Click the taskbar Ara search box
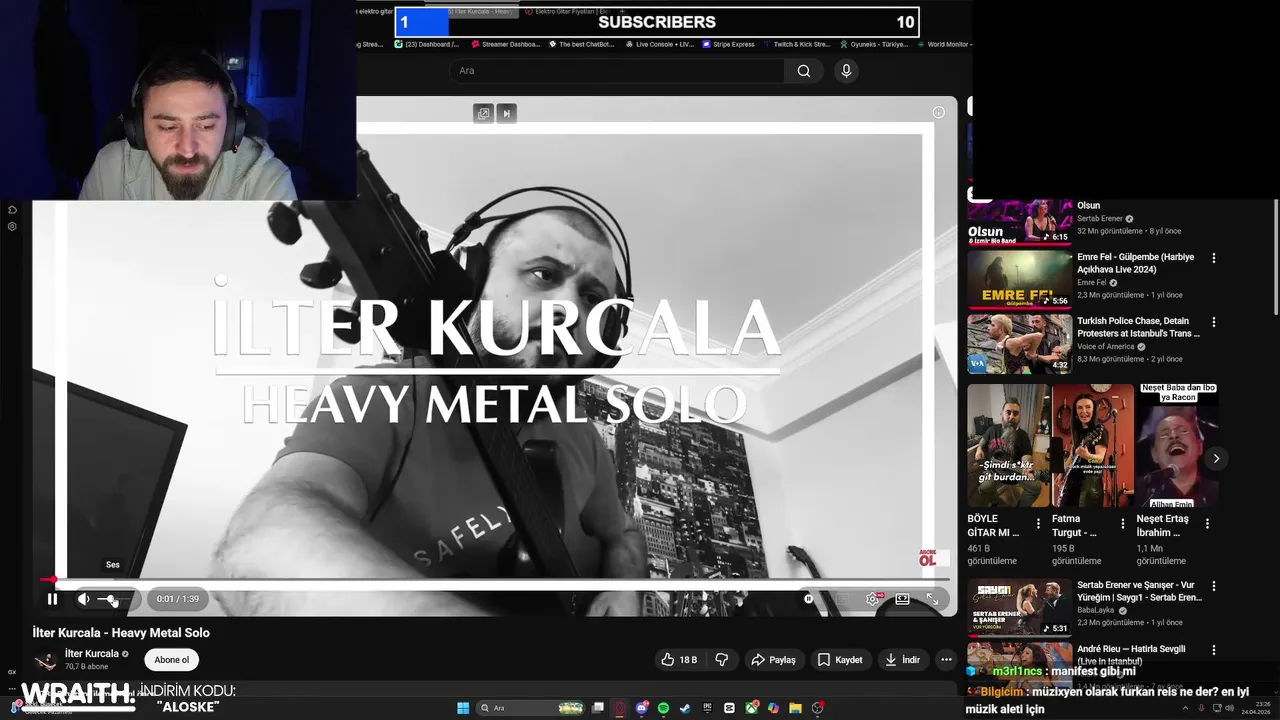 click(530, 708)
